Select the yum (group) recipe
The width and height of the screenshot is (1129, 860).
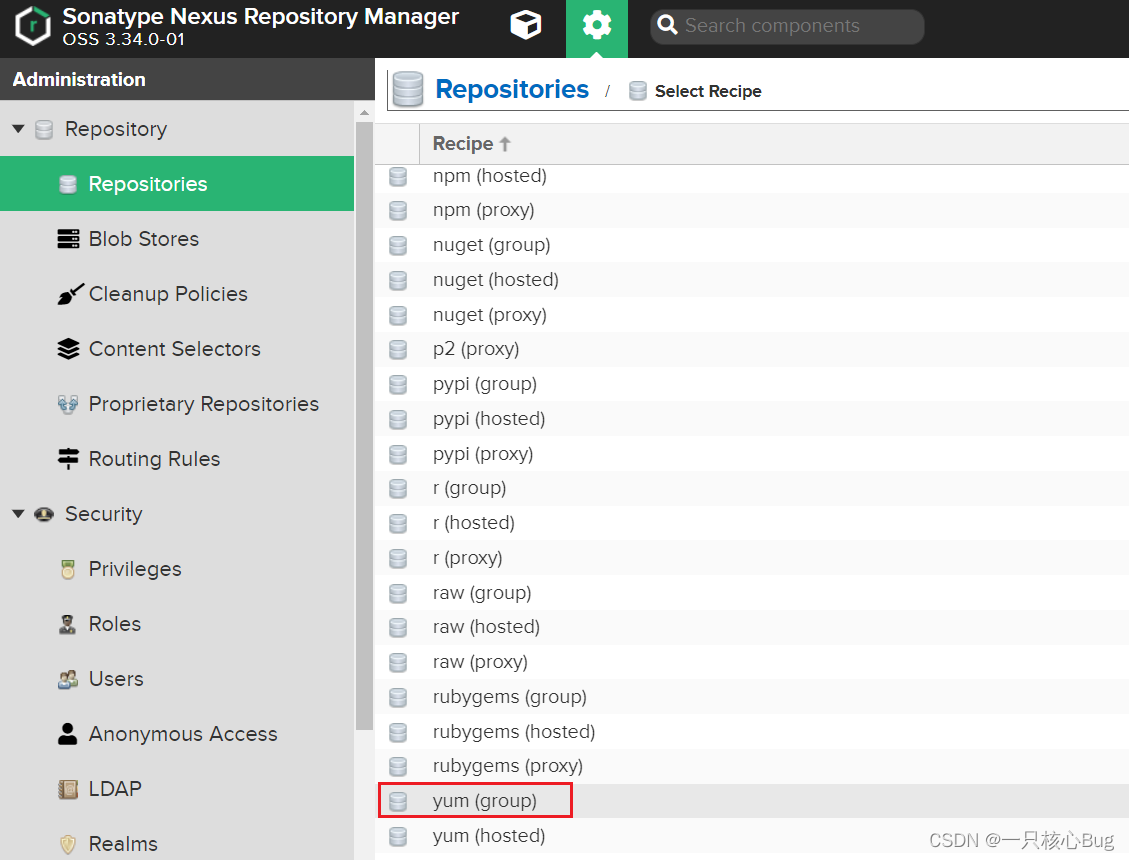pyautogui.click(x=752, y=801)
